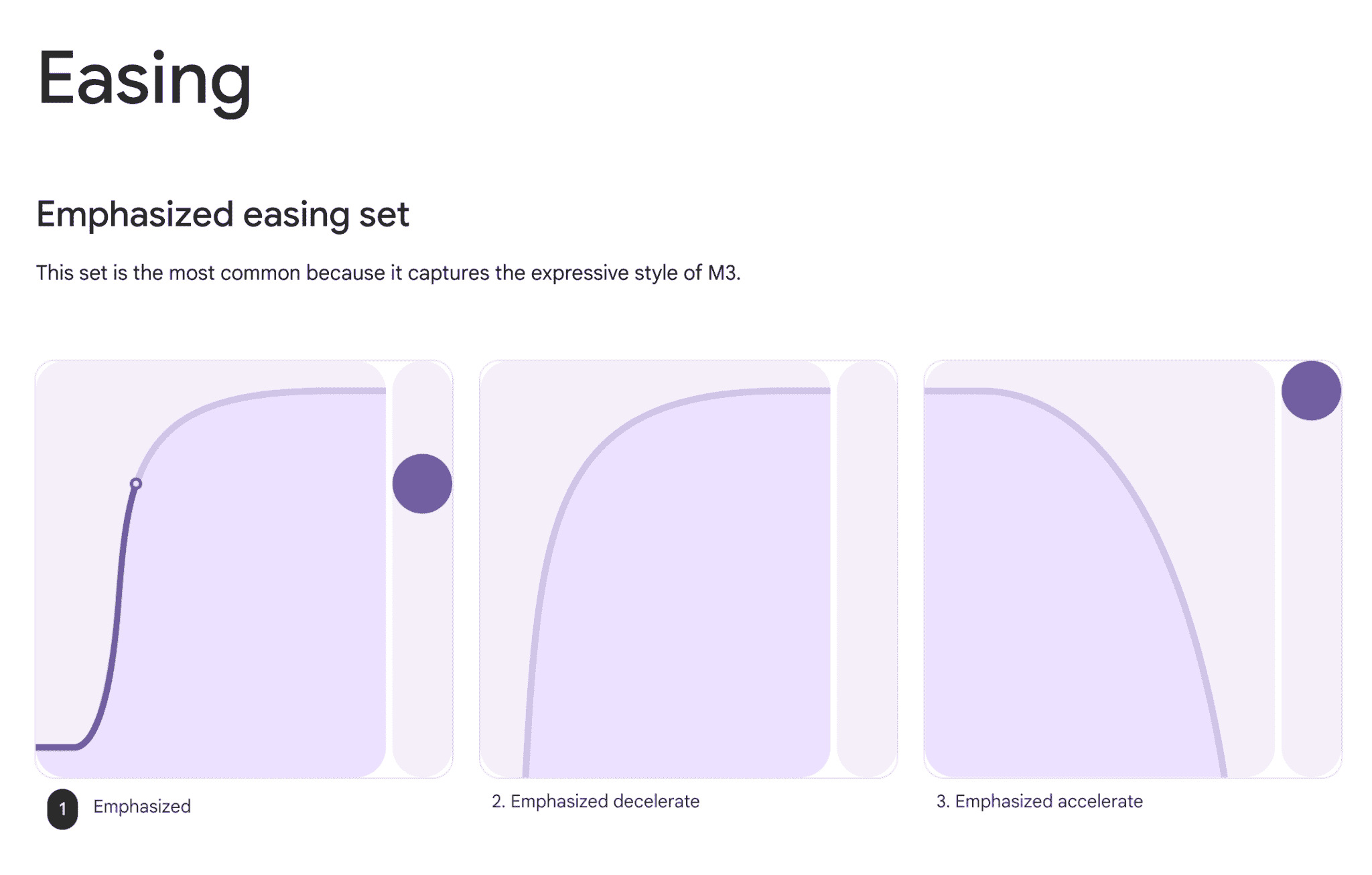Click the motion track below the ball in the Emphasized card

click(x=422, y=643)
